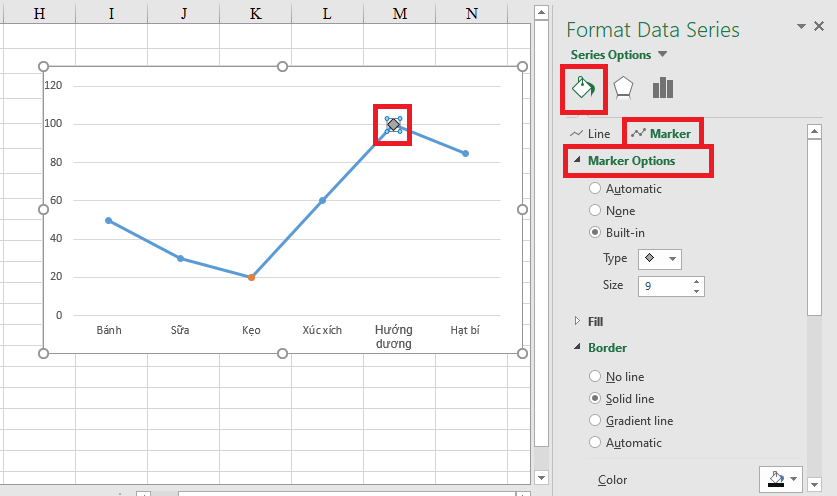This screenshot has height=496, width=837.
Task: Click the orange data point at Kẹo
Action: click(251, 277)
